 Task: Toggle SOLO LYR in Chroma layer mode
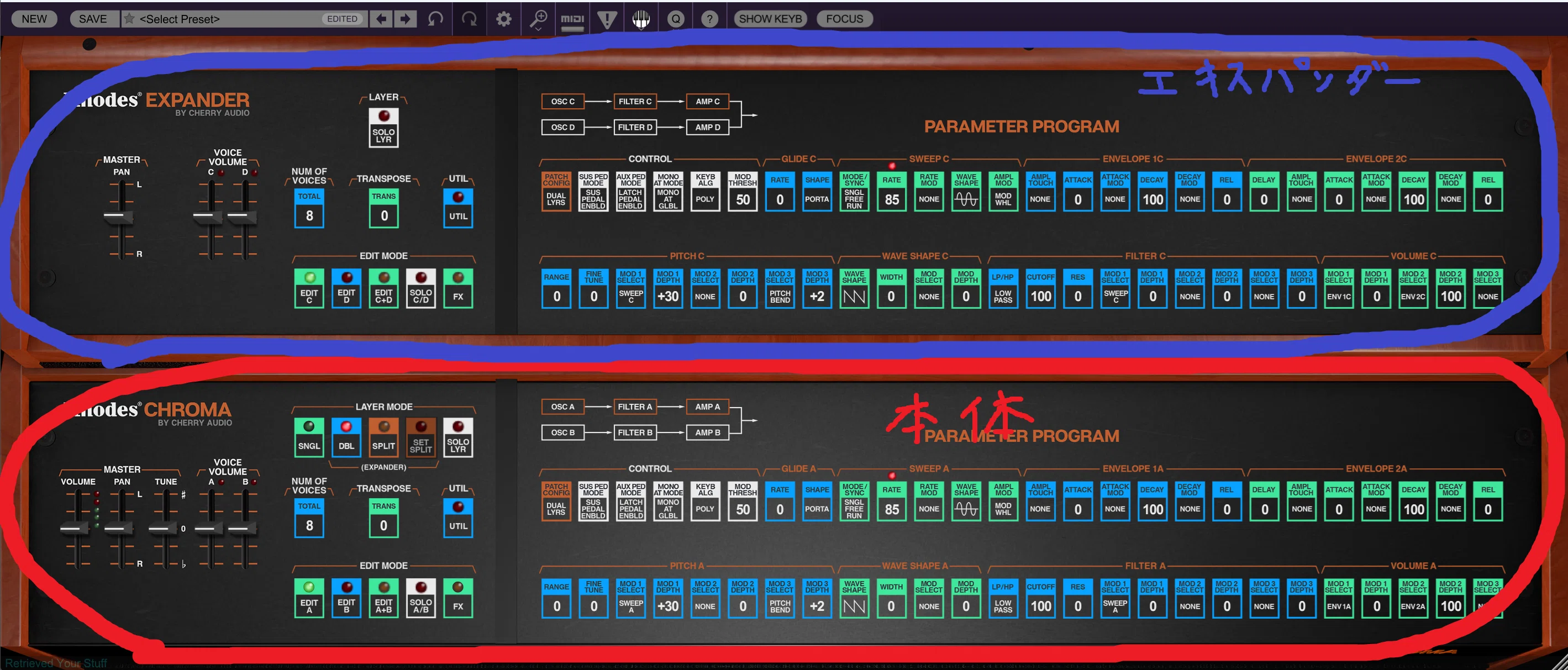pyautogui.click(x=457, y=437)
